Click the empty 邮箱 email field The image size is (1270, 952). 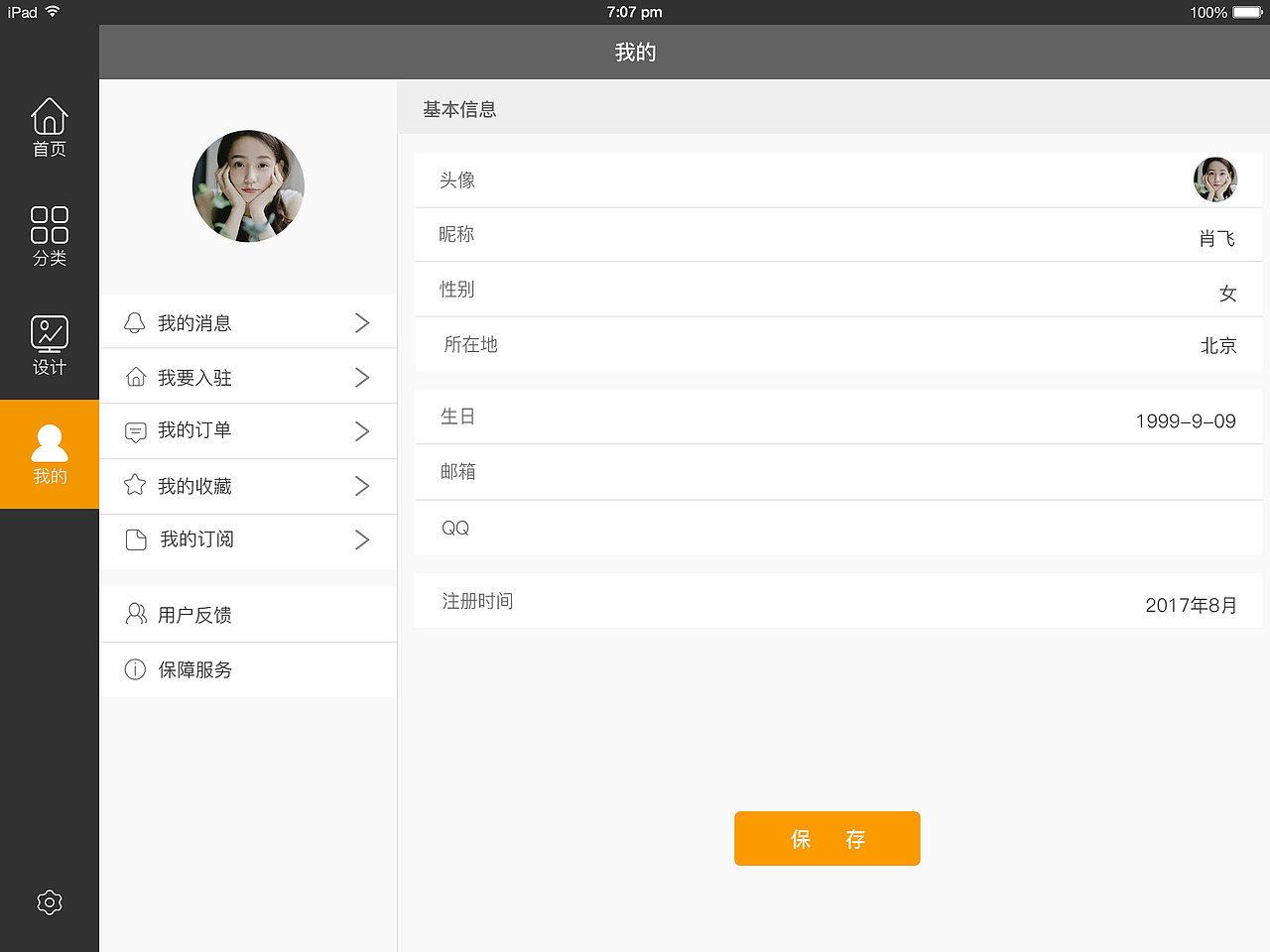pyautogui.click(x=838, y=472)
